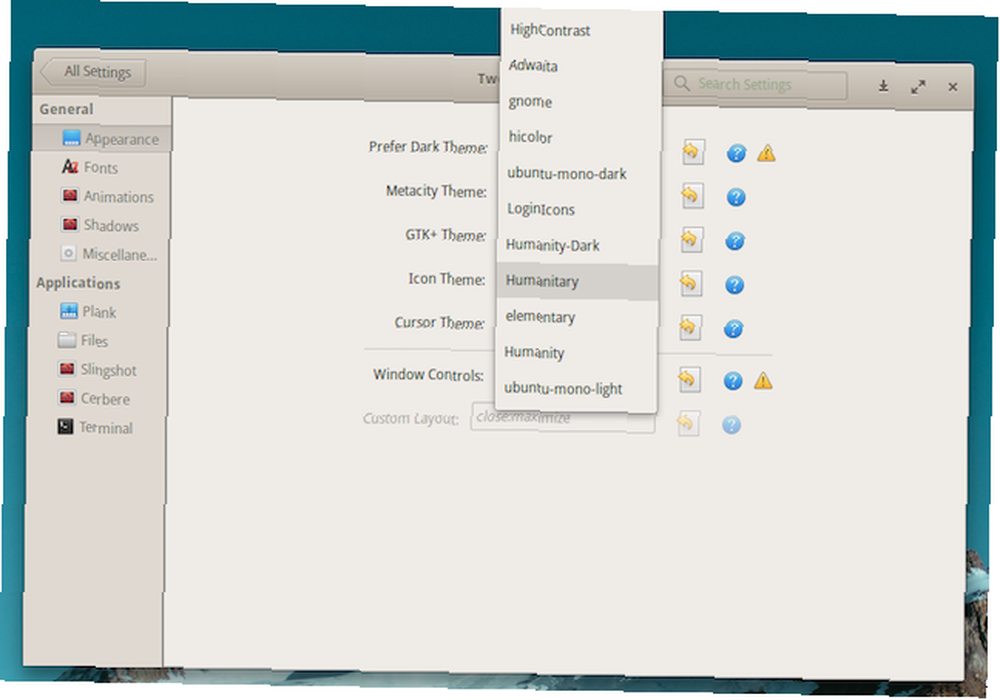
Task: Open the Cerbere settings
Action: [96, 398]
